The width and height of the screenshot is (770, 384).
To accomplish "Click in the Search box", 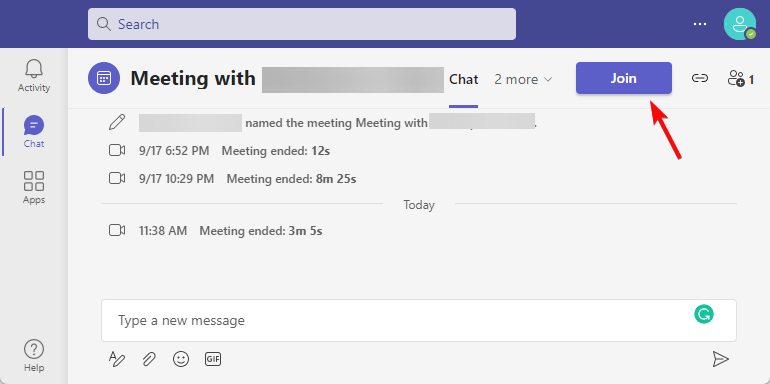I will point(302,24).
